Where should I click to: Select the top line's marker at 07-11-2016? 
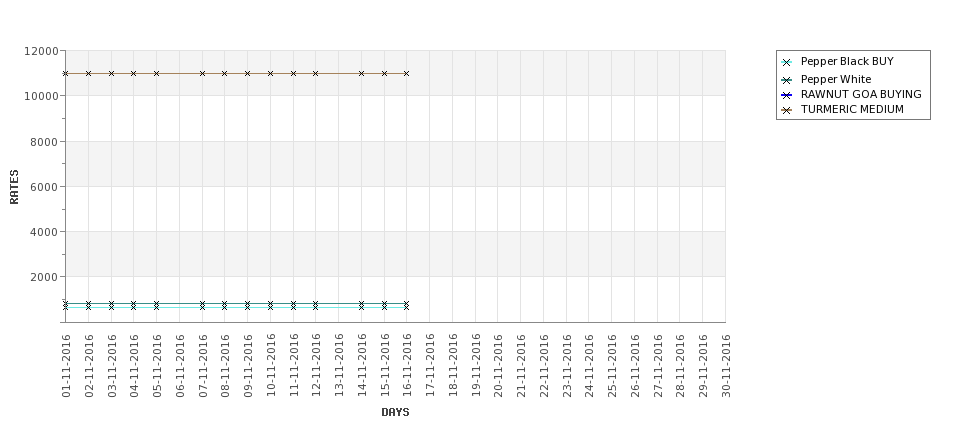[x=202, y=73]
